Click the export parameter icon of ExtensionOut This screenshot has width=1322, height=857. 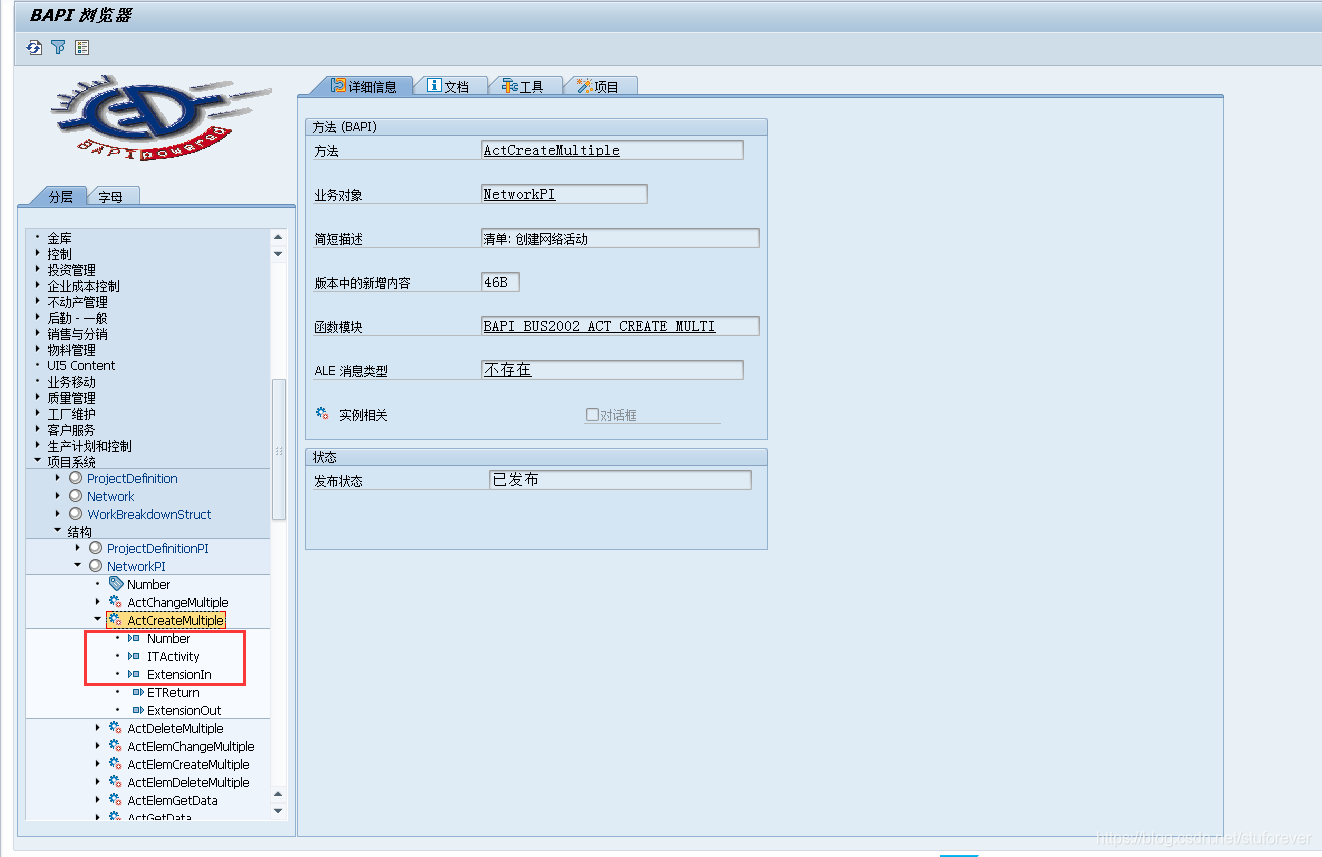(138, 710)
